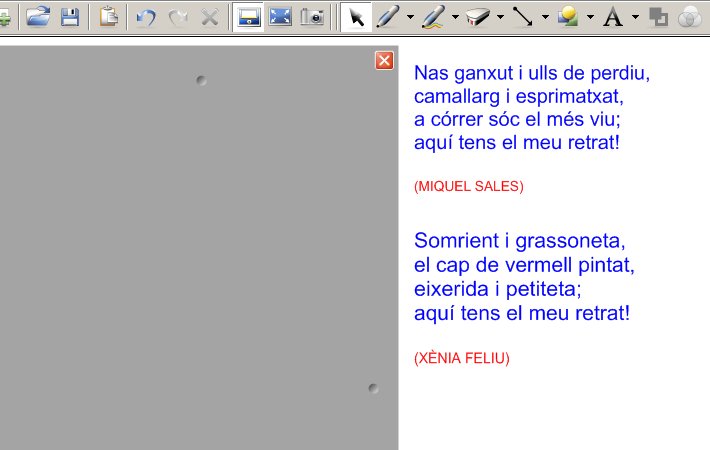The image size is (710, 450).
Task: Select the red '(MIQUEL SALES)' text
Action: pyautogui.click(x=469, y=186)
